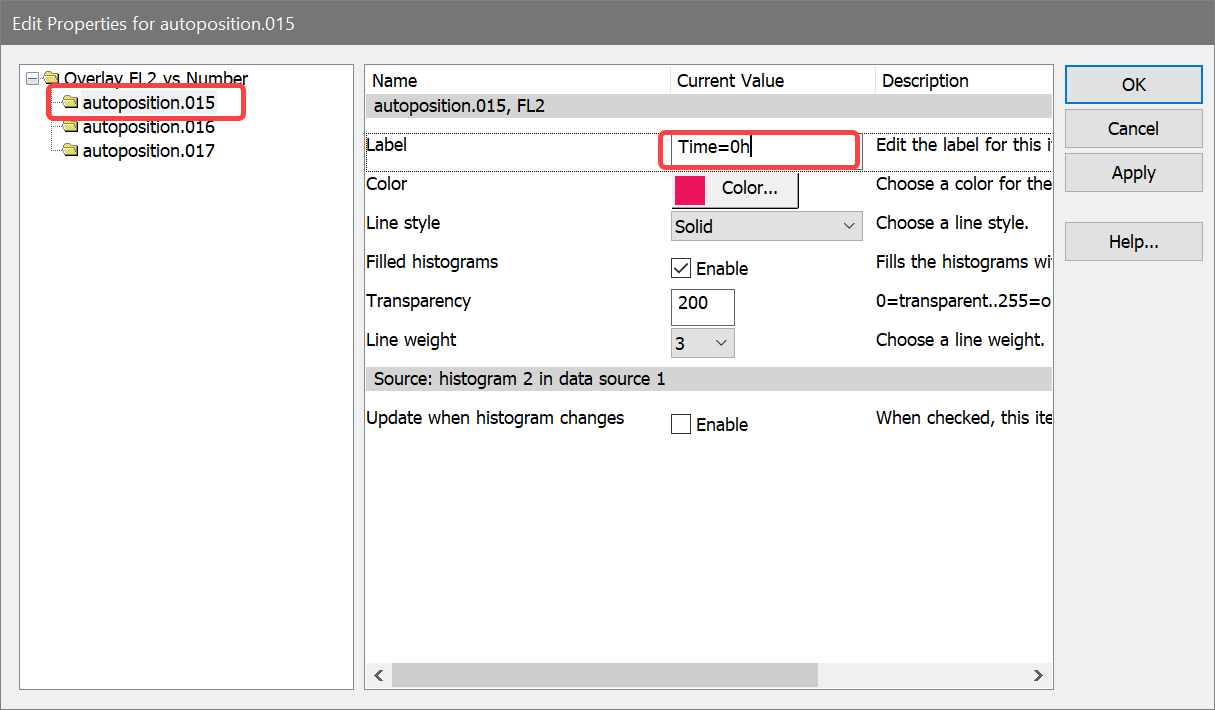The width and height of the screenshot is (1215, 710).
Task: Apply the property changes
Action: click(x=1133, y=173)
